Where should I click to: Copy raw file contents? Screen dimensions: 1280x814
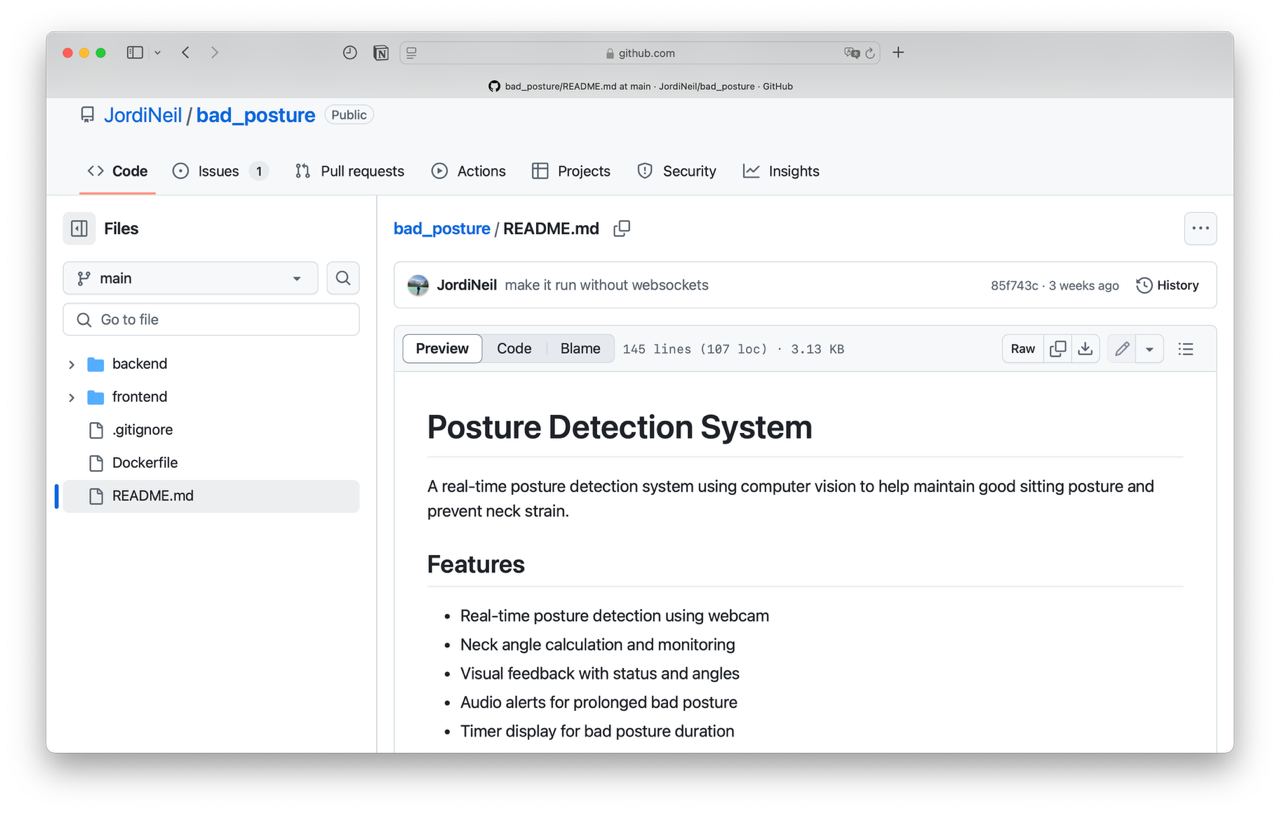[x=1057, y=349]
